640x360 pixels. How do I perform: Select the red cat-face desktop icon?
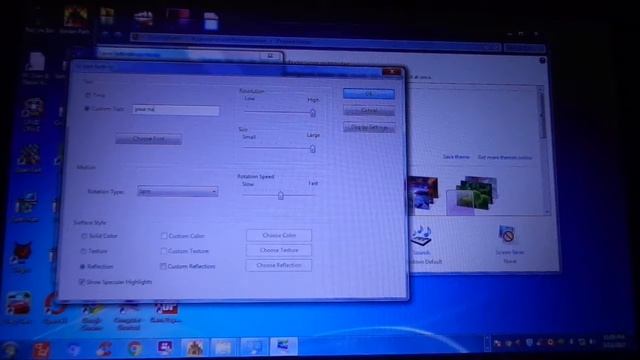[22, 253]
